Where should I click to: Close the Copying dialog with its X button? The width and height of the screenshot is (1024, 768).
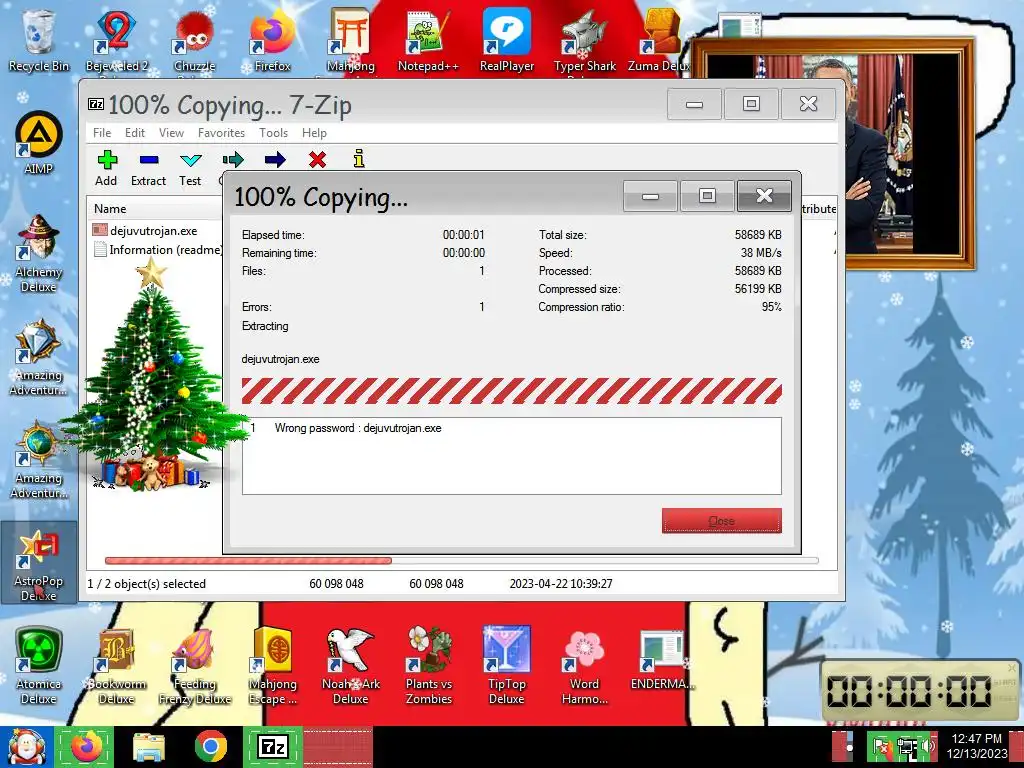(x=764, y=196)
